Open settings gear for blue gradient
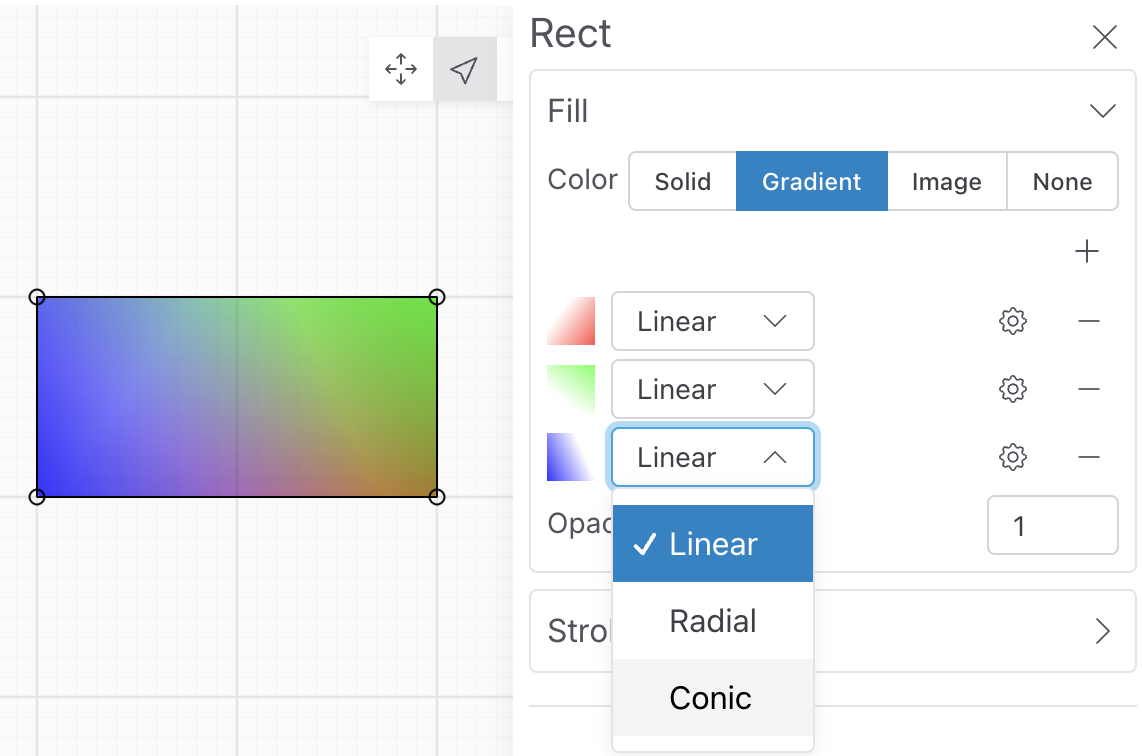The width and height of the screenshot is (1142, 756). pos(1013,457)
